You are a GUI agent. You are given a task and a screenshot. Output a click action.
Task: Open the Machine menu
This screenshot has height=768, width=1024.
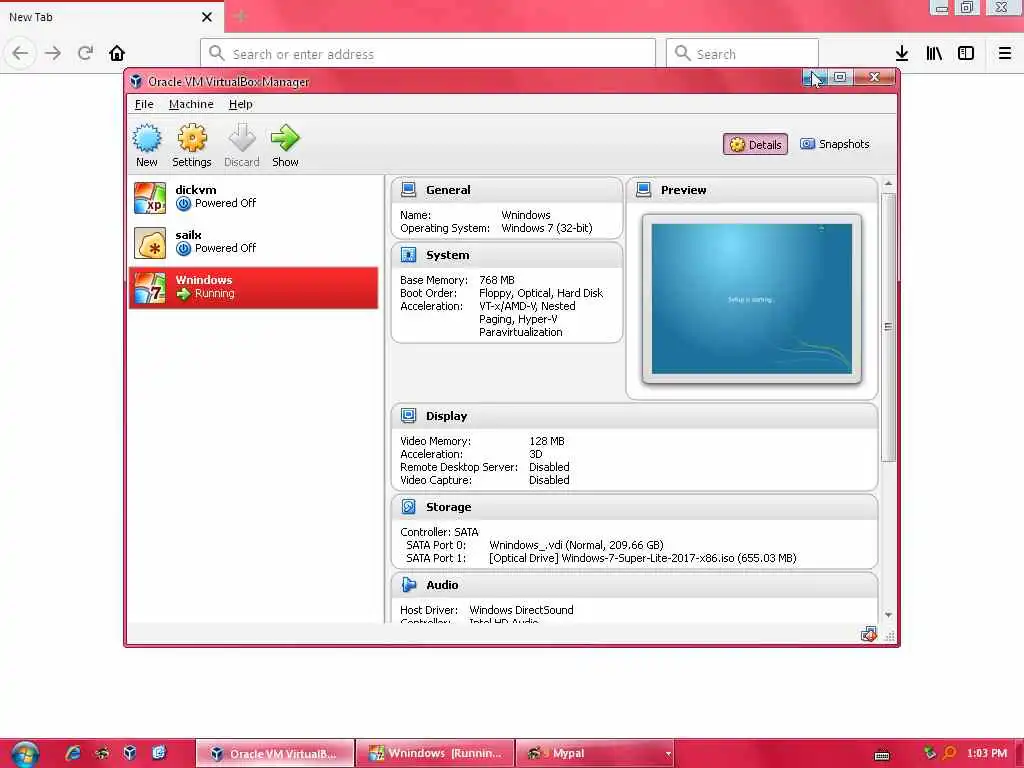pos(191,104)
